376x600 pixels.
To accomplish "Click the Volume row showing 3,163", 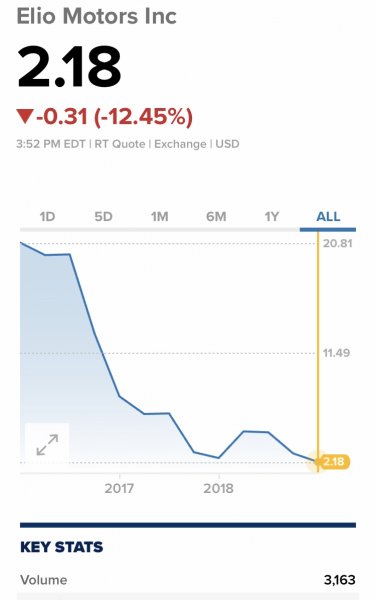I will pos(188,580).
